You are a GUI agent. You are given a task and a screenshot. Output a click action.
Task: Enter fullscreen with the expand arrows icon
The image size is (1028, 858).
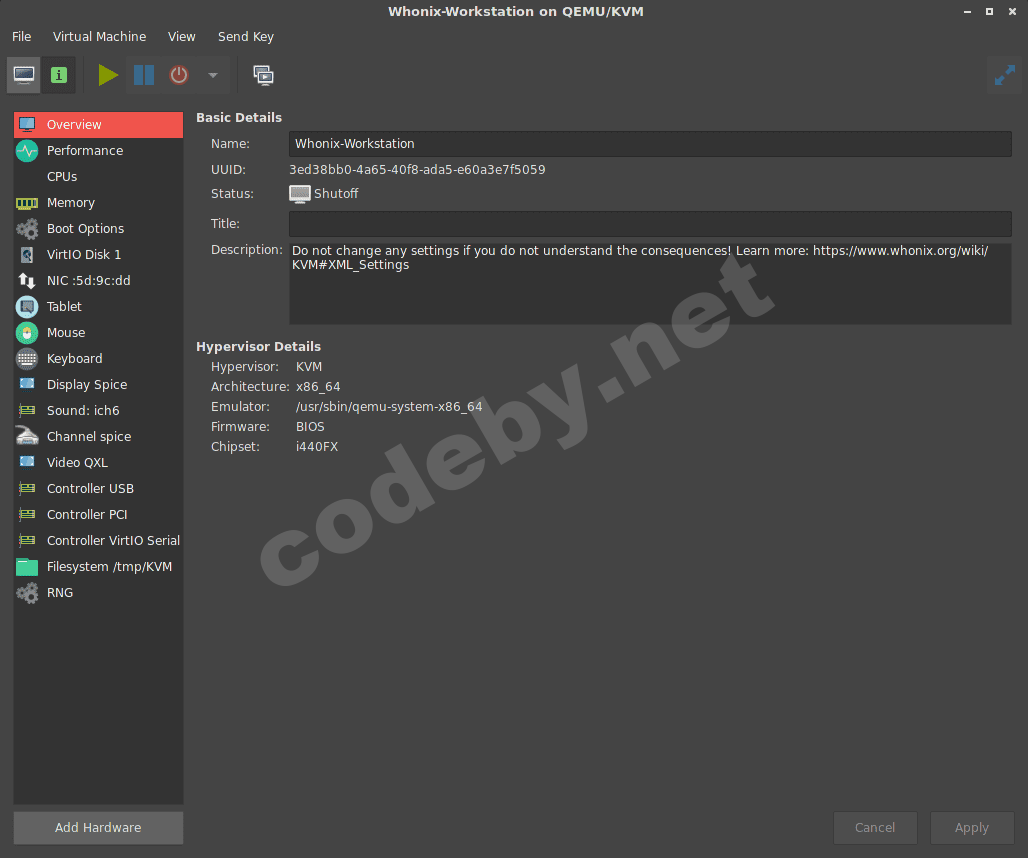pos(1004,74)
